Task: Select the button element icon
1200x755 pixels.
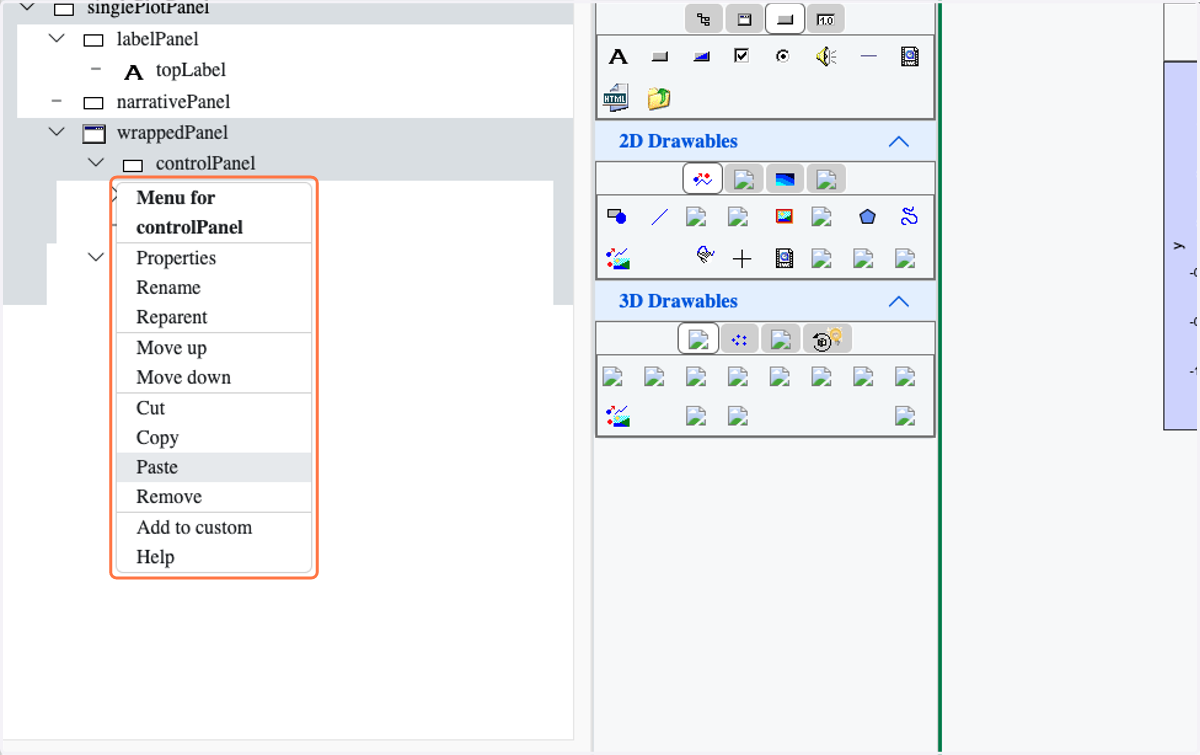Action: [659, 57]
